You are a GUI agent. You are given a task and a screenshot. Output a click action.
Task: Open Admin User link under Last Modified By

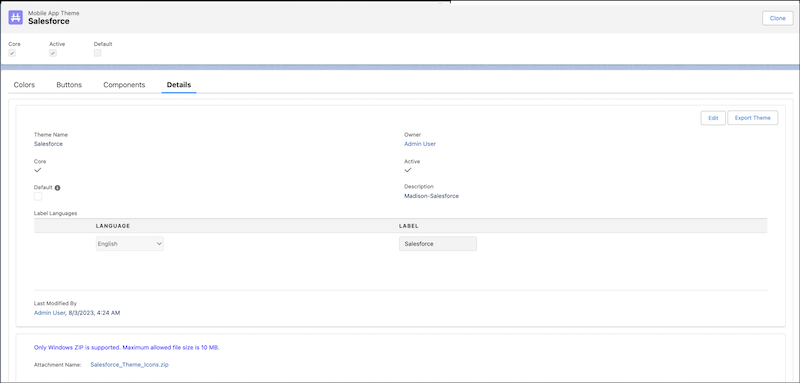pyautogui.click(x=50, y=313)
